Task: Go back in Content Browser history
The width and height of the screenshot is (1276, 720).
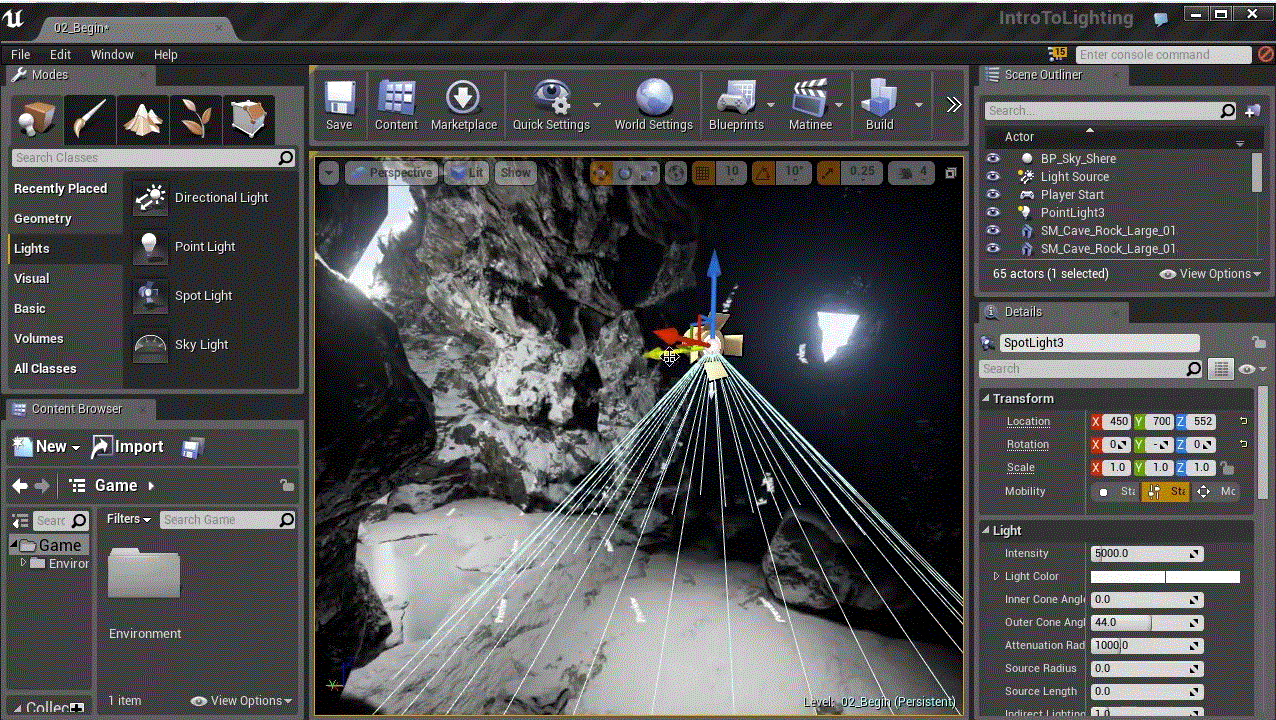Action: pos(20,486)
